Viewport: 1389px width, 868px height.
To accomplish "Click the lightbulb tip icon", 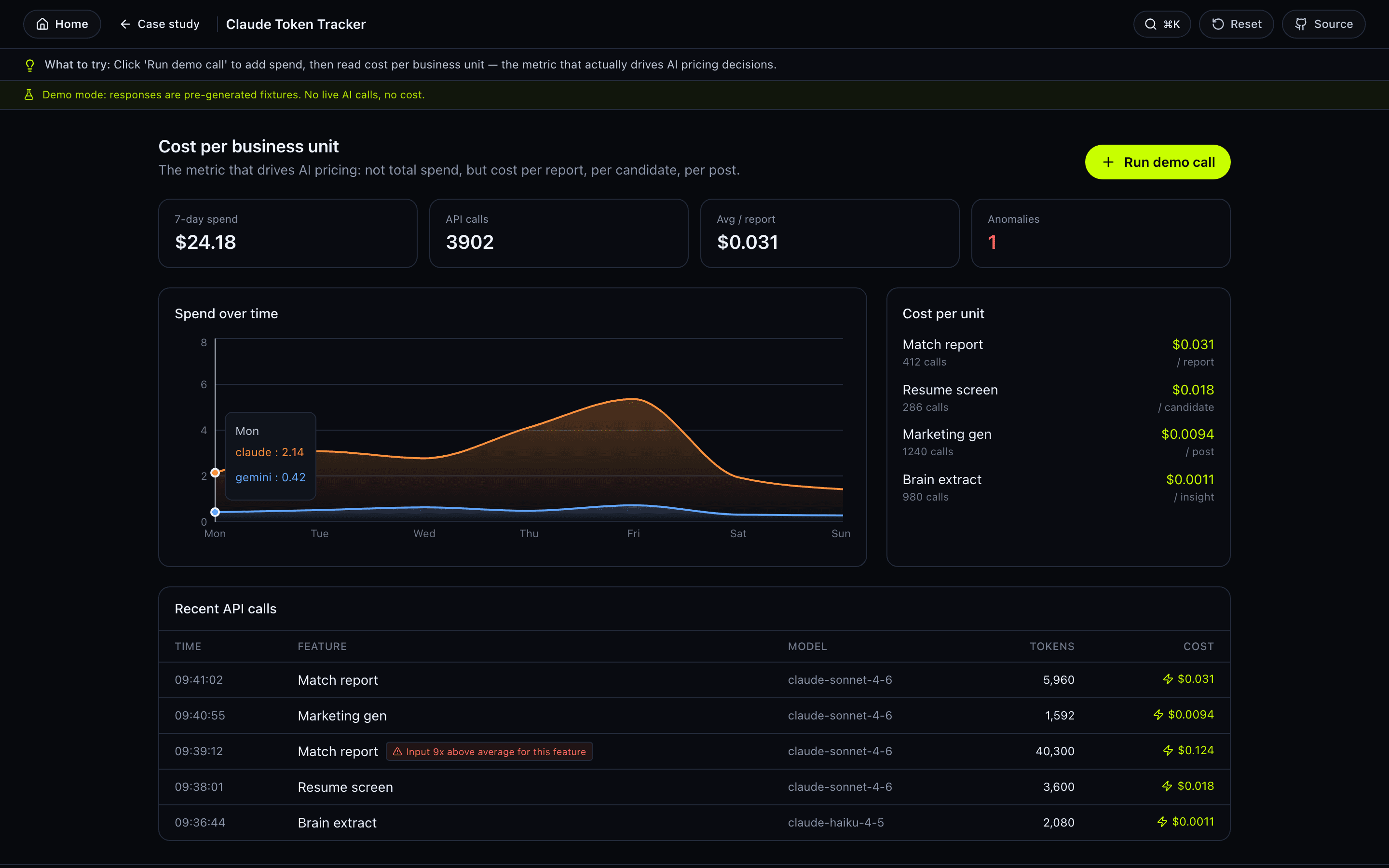I will click(x=30, y=65).
